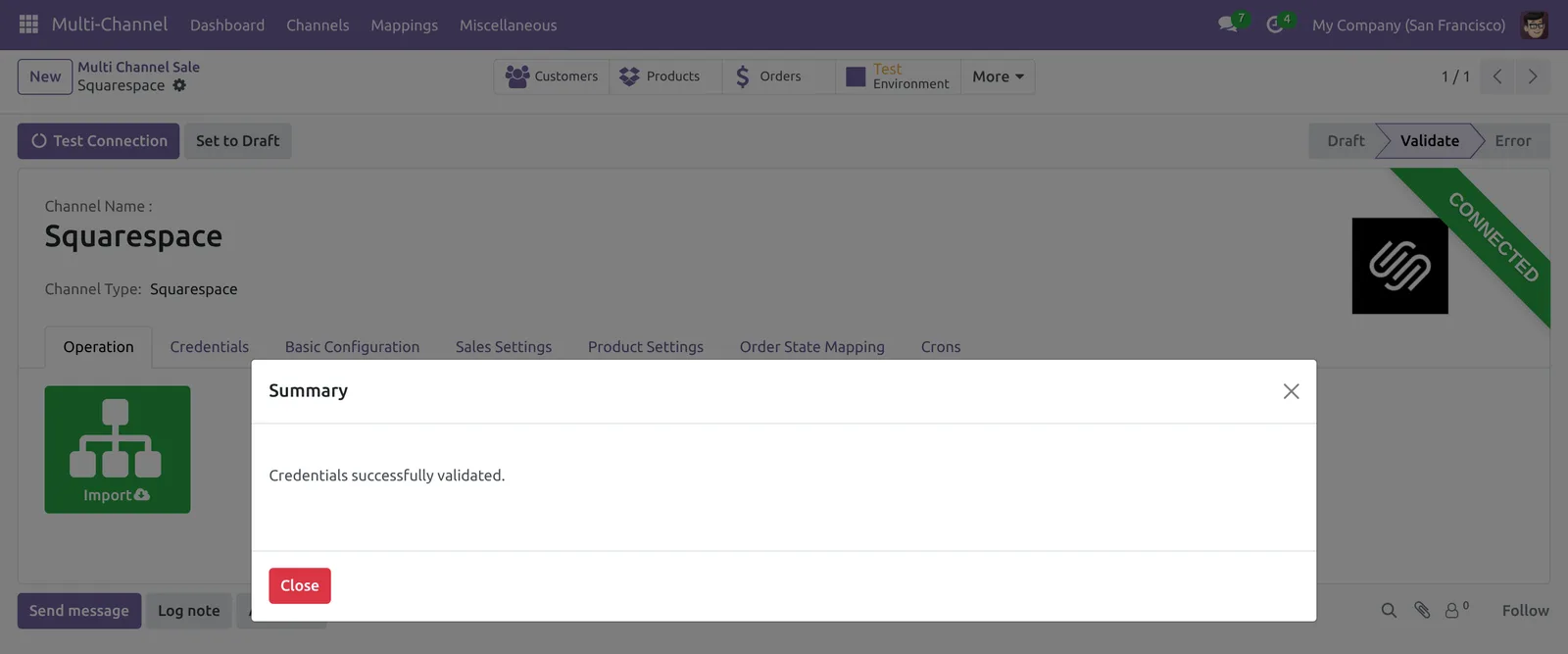Viewport: 1568px width, 654px height.
Task: Click the red Close button
Action: [300, 585]
